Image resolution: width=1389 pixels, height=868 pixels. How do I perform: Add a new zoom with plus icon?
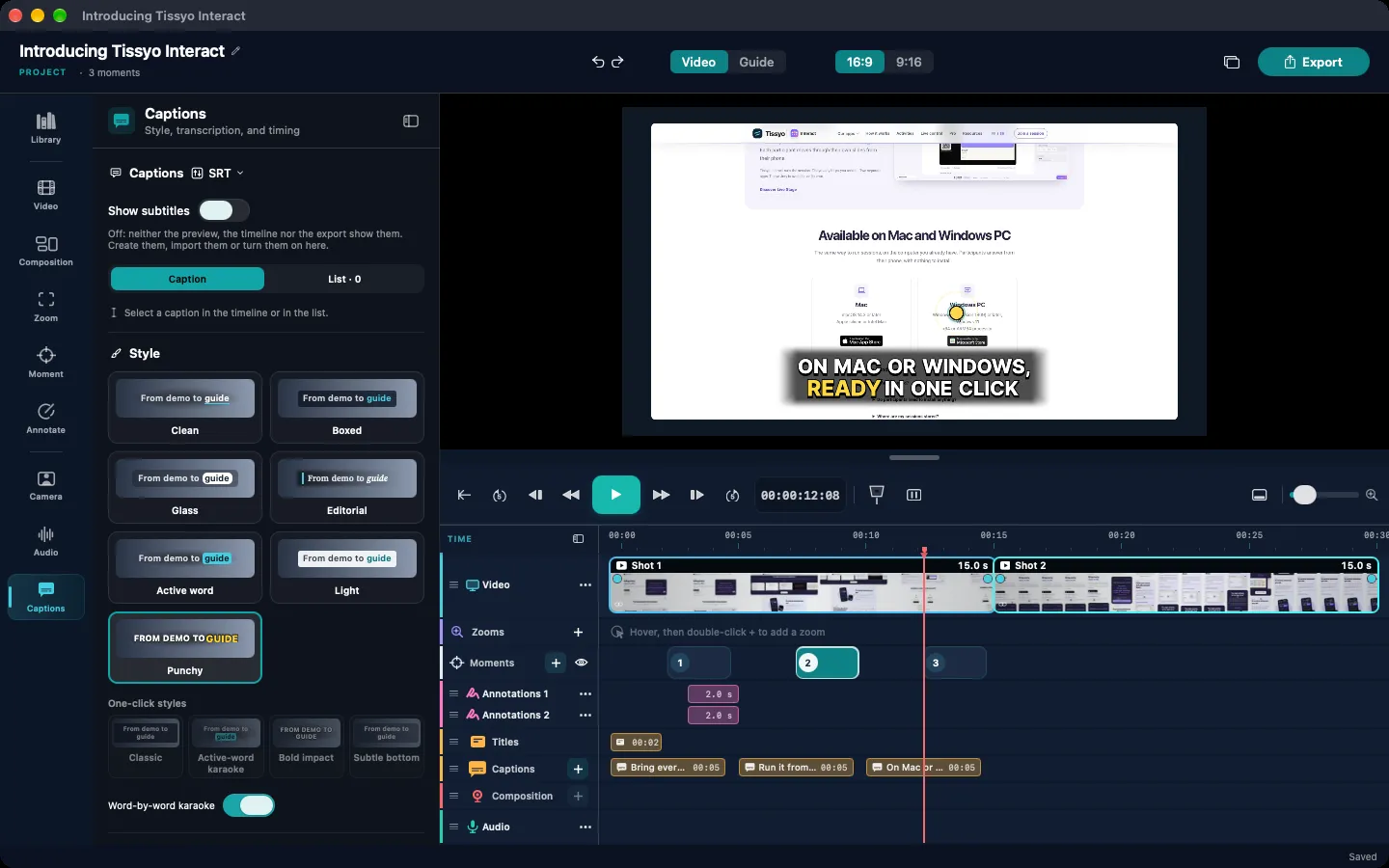coord(578,632)
